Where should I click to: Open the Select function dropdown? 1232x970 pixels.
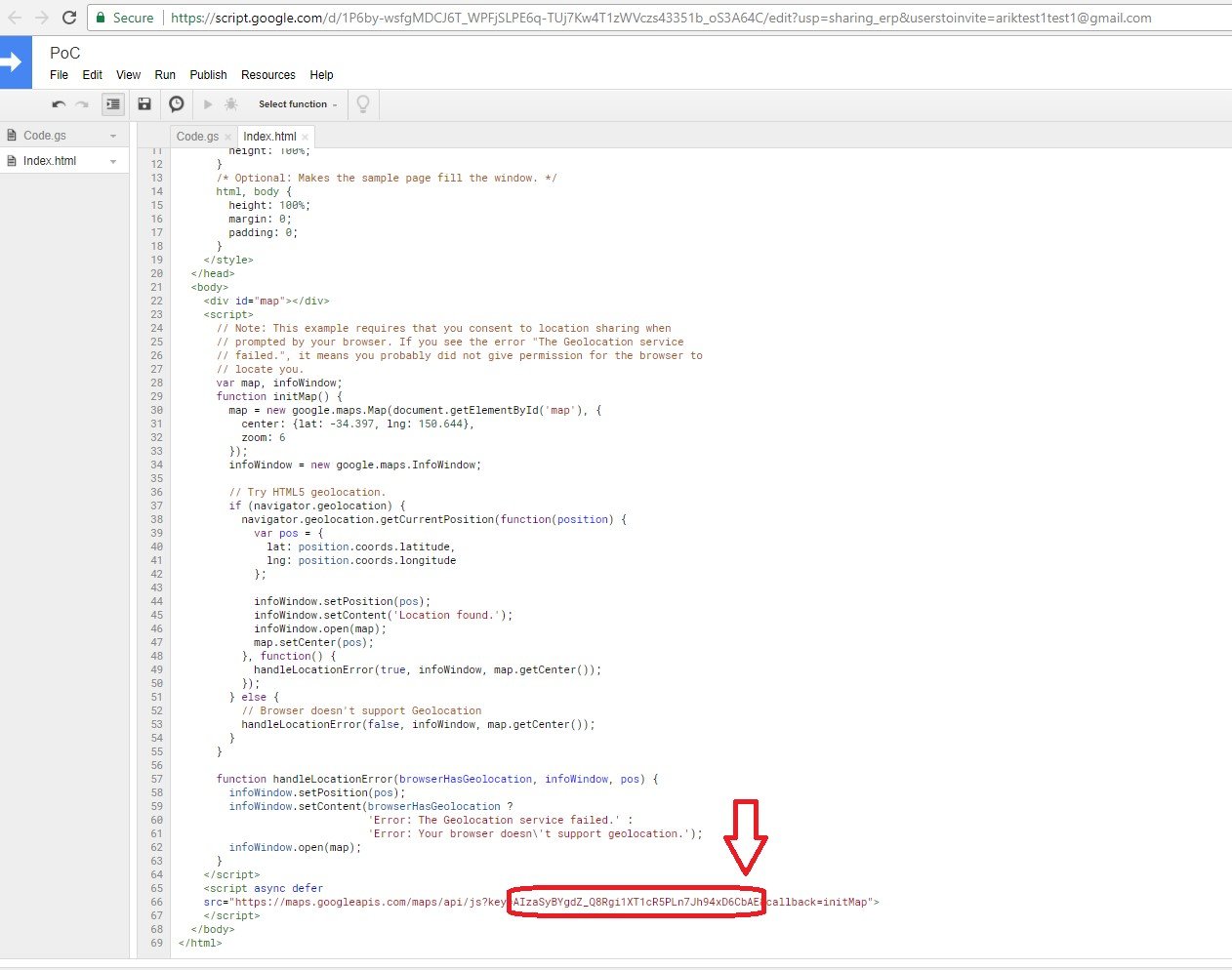297,104
